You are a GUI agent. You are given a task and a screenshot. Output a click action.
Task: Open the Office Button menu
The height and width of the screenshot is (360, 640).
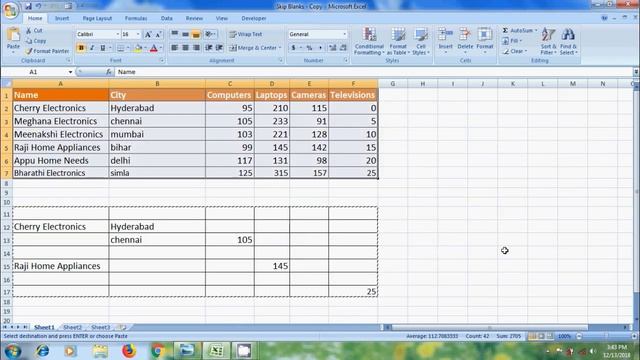(x=10, y=9)
